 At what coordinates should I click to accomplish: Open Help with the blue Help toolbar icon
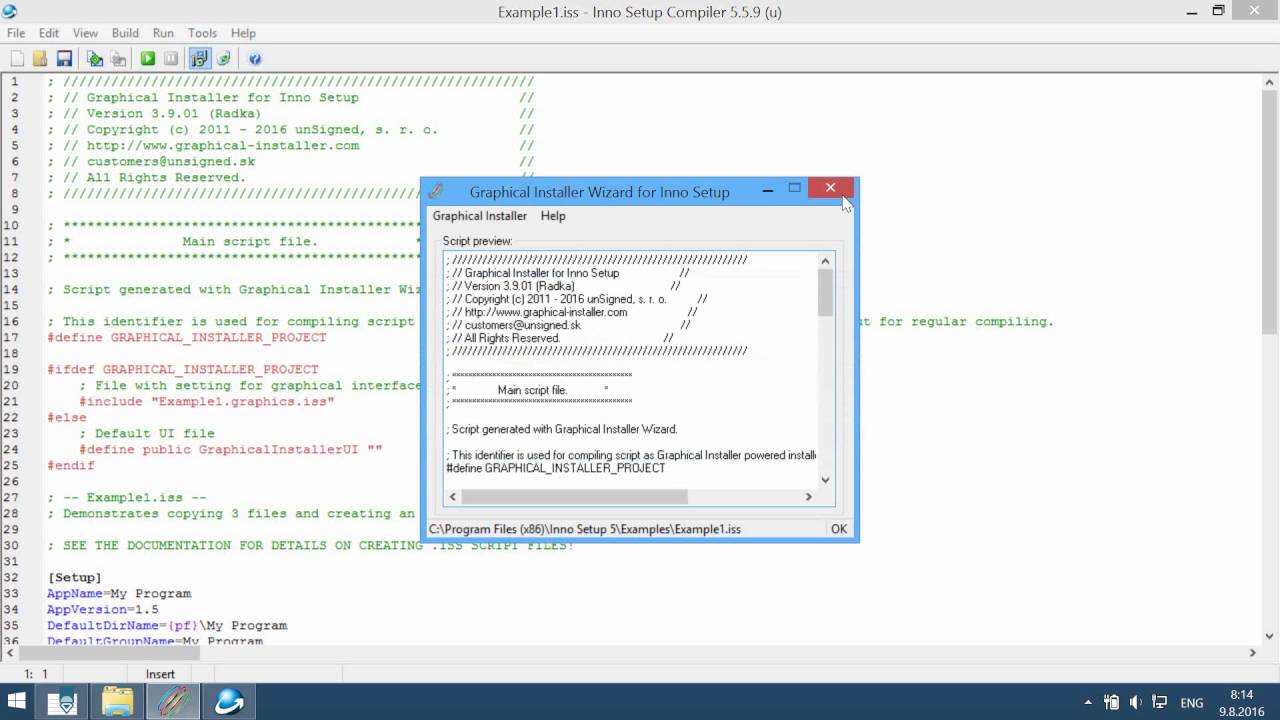click(x=255, y=58)
